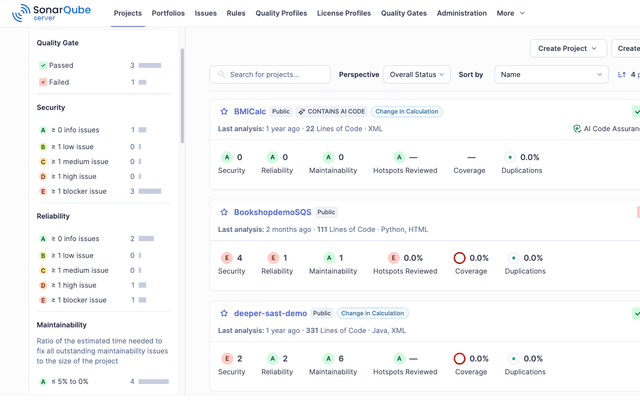Image resolution: width=640 pixels, height=400 pixels.
Task: Filter Reliability by C medium issue
Action: point(100,270)
